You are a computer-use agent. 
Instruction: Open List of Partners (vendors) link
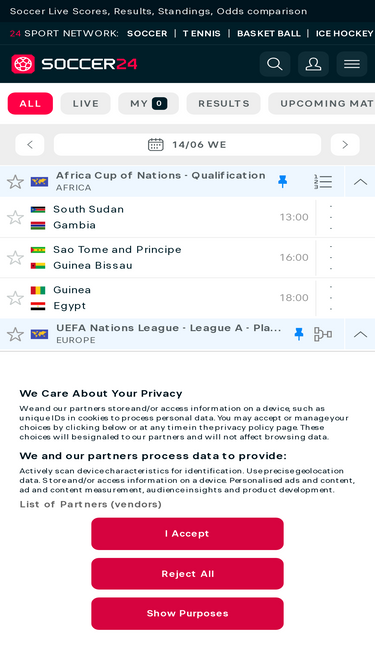point(91,505)
